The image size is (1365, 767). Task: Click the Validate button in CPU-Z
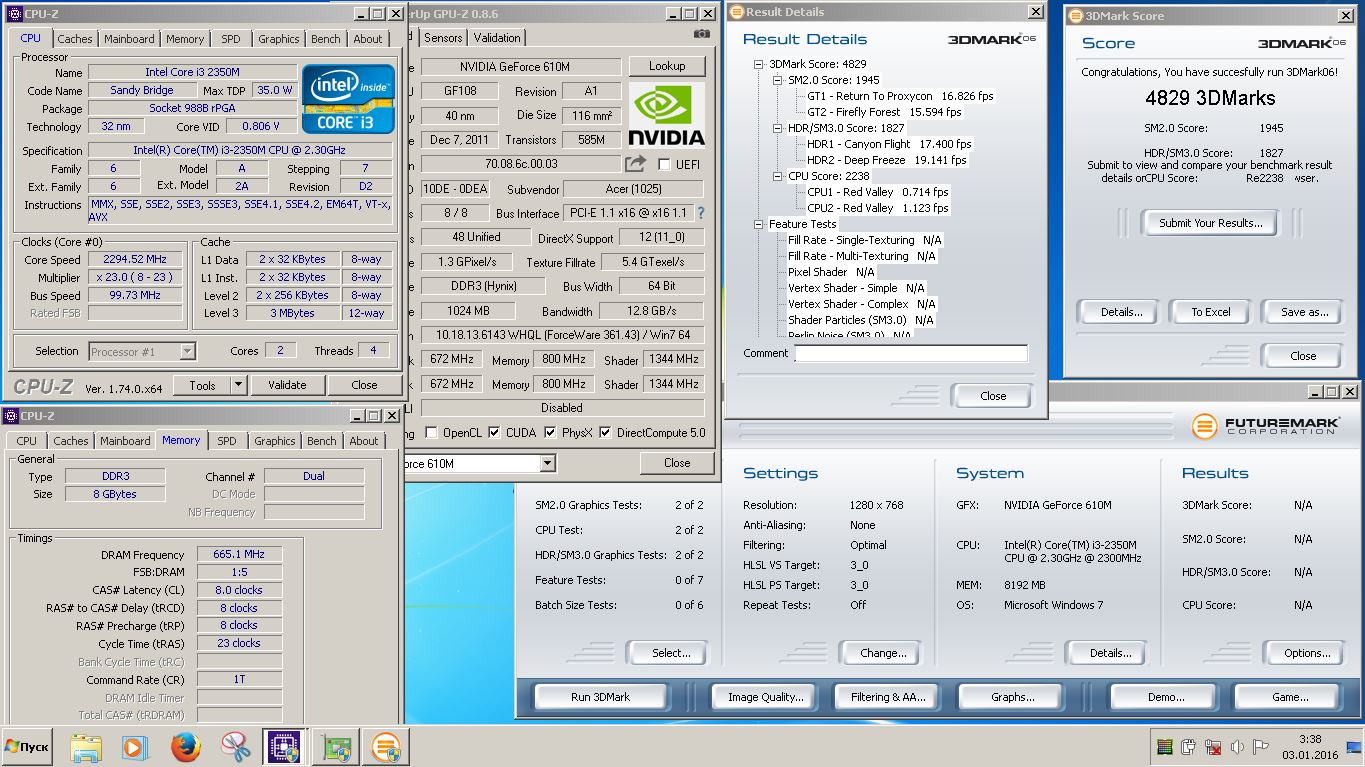pos(287,385)
